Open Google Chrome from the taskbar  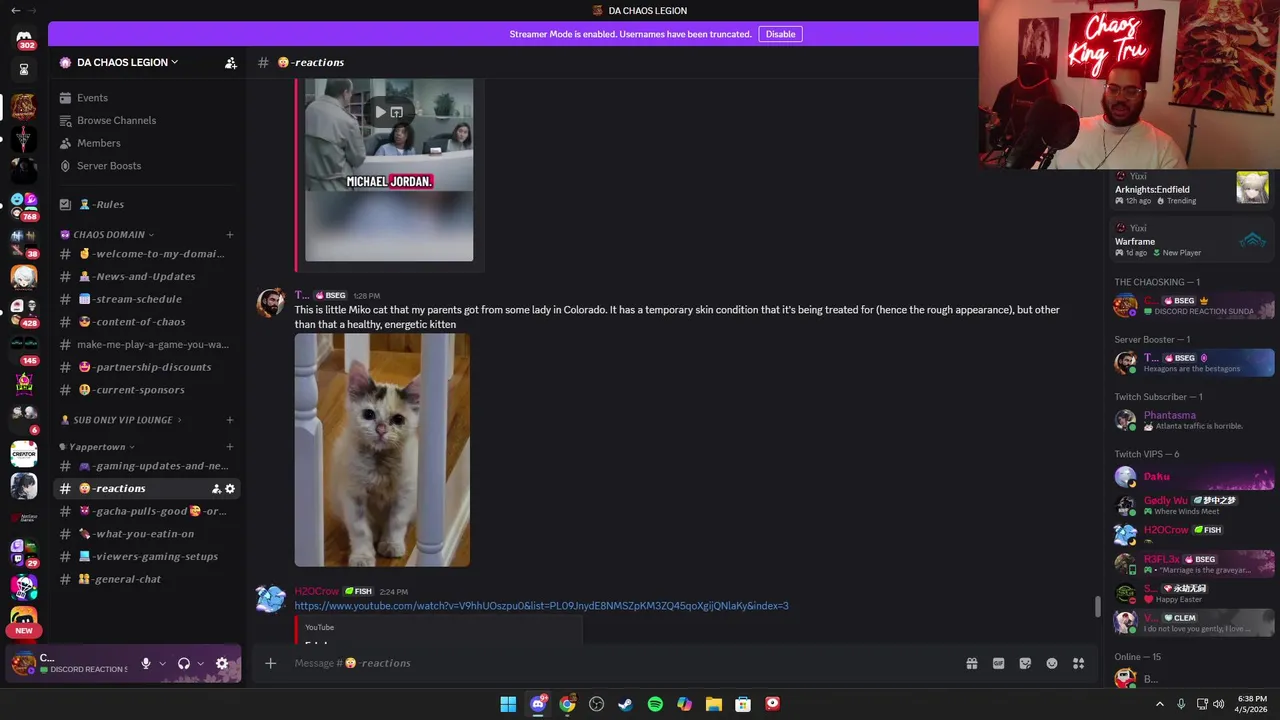567,704
